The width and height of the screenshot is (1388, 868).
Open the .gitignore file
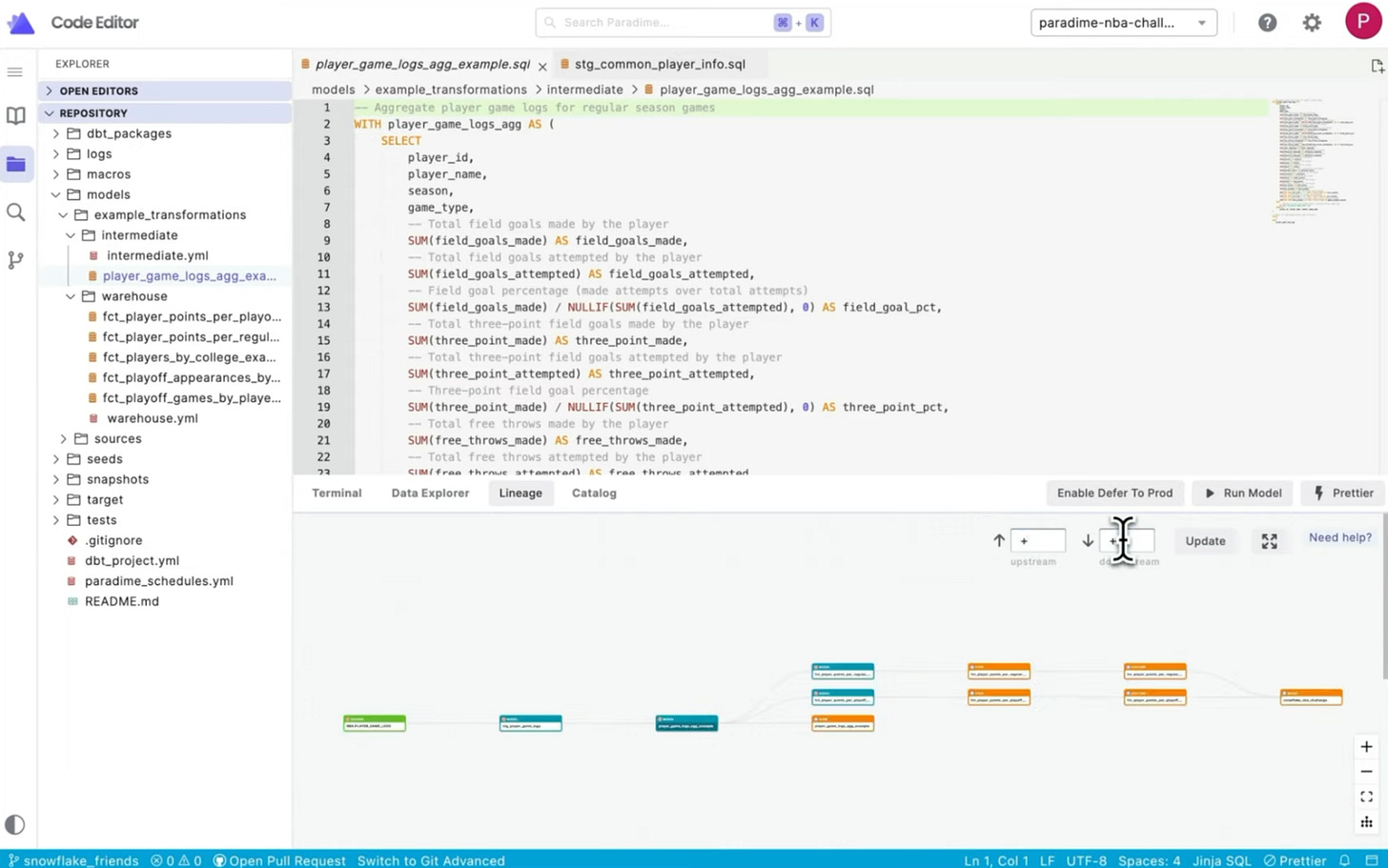pos(112,540)
